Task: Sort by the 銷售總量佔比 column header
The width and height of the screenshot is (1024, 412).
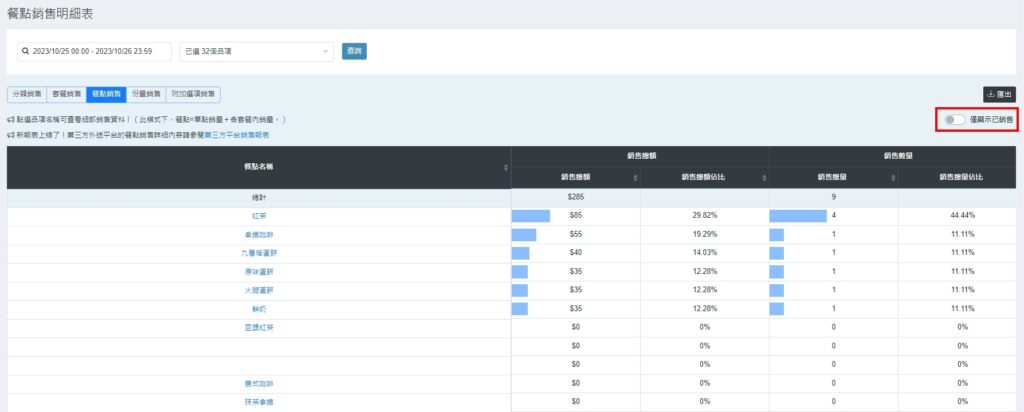Action: click(960, 177)
